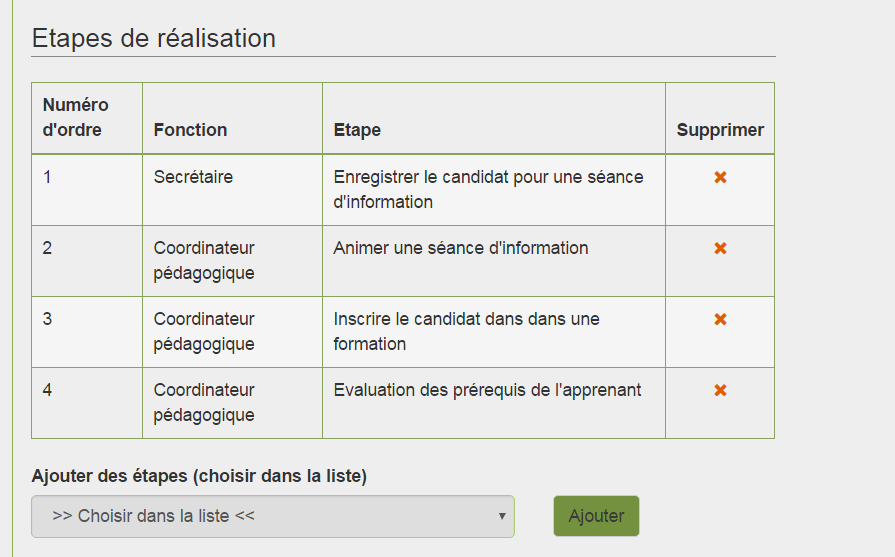Image resolution: width=895 pixels, height=557 pixels.
Task: Select the 'Numéro d'ordre' column header
Action: point(75,118)
